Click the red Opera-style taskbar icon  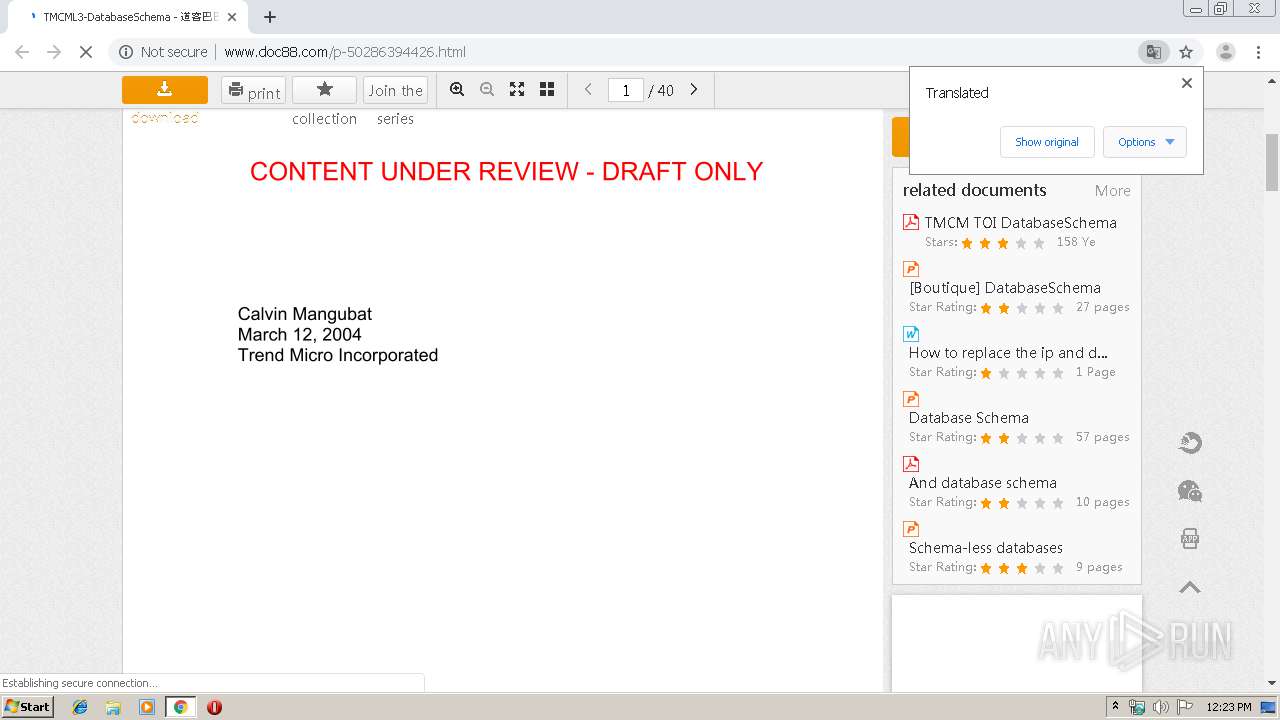(x=214, y=707)
